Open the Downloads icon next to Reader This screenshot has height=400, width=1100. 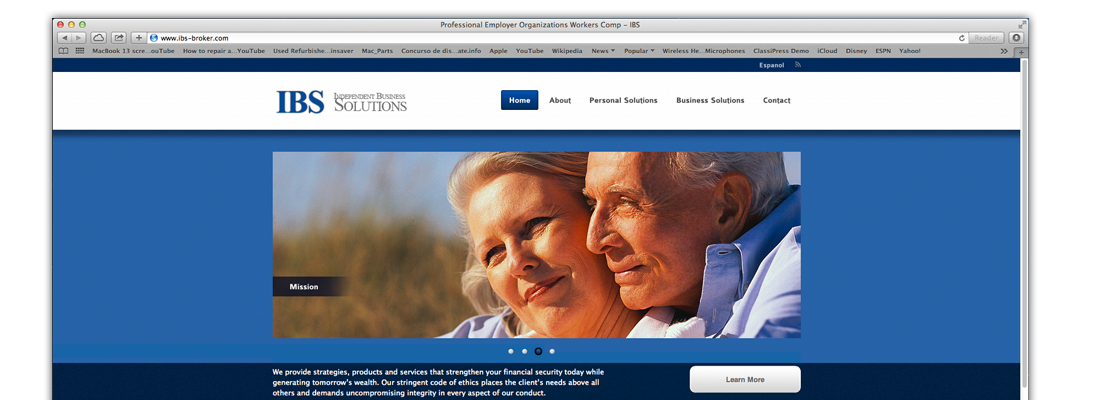1016,37
